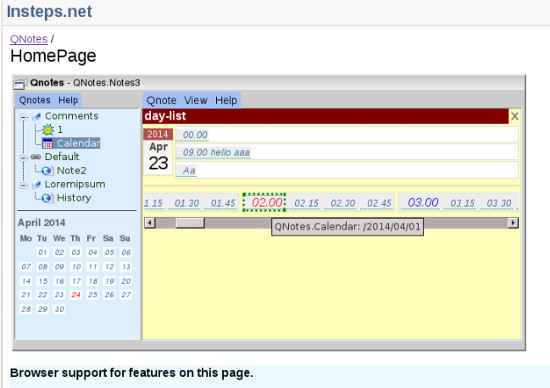550x388 pixels.
Task: Open the Help menu next to View
Action: coord(226,101)
